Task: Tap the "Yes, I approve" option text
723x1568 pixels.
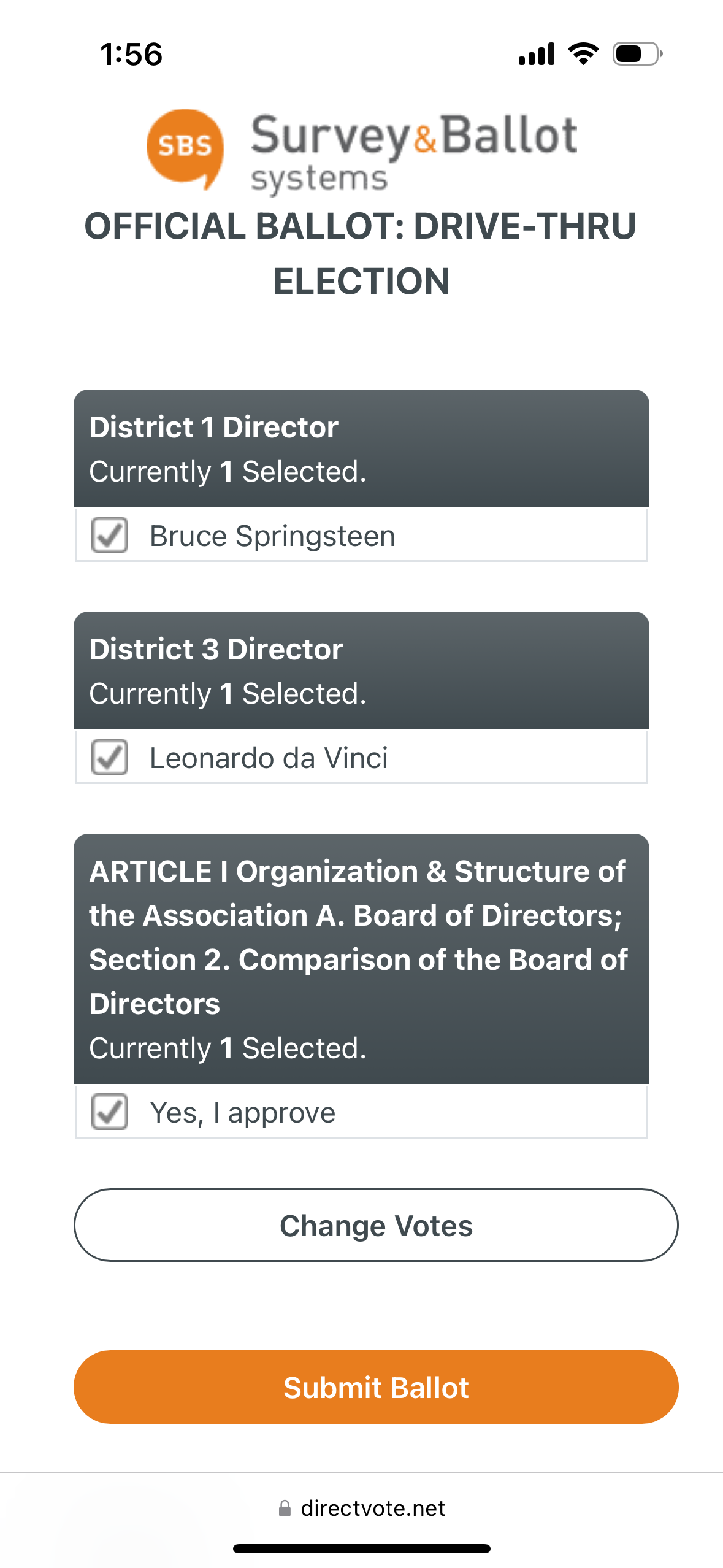Action: [243, 1113]
